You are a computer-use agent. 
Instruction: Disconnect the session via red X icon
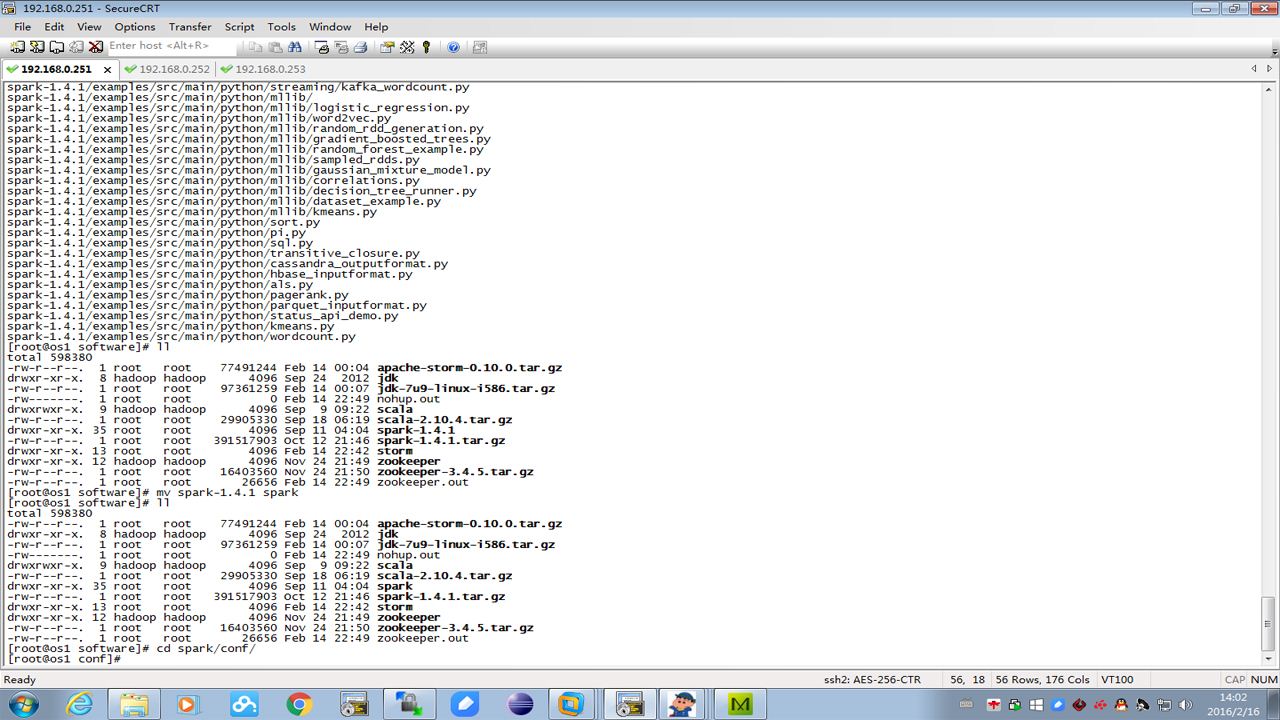tap(95, 47)
